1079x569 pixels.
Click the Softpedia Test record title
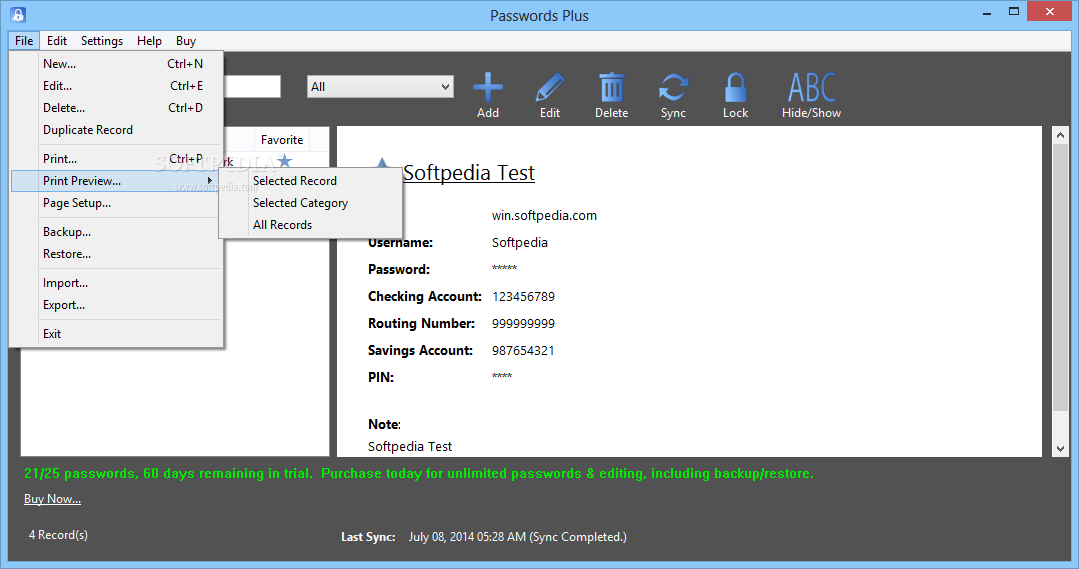pyautogui.click(x=469, y=173)
